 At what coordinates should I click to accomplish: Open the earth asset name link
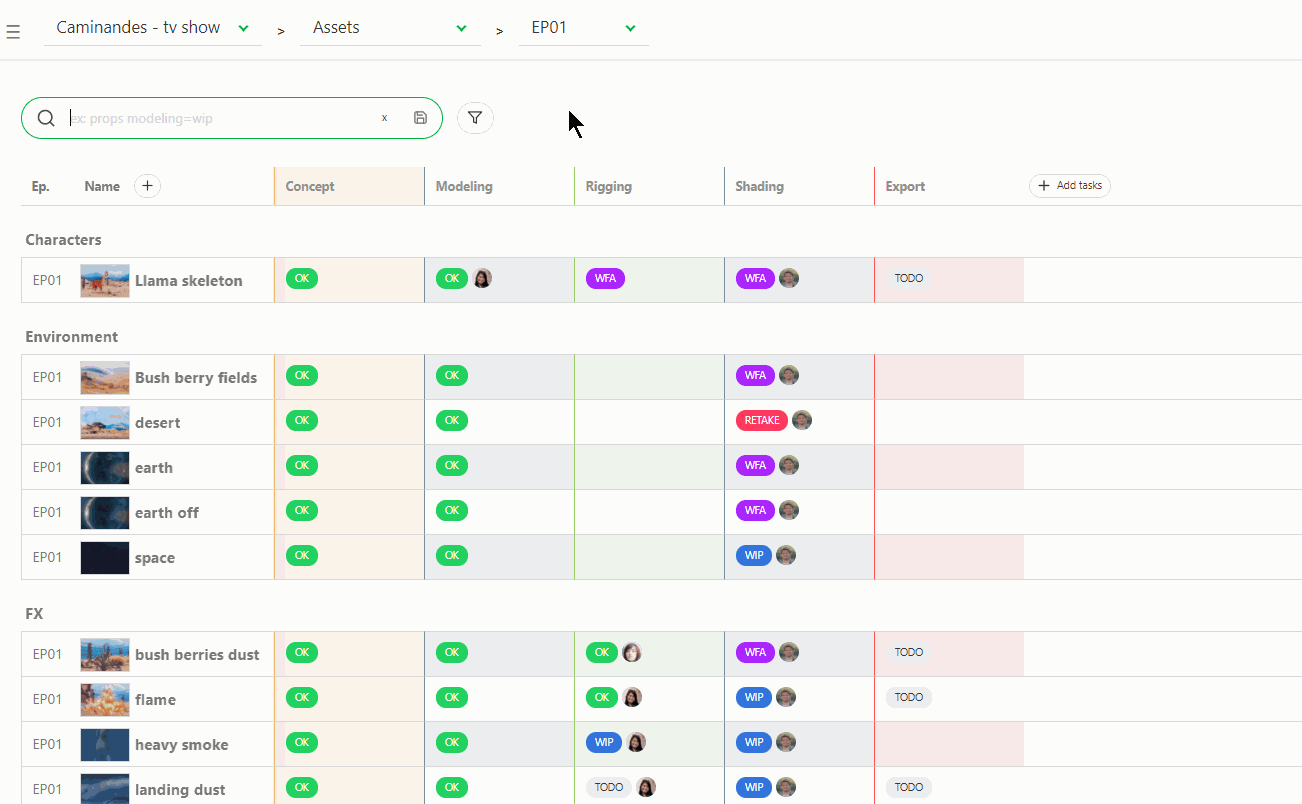click(x=156, y=467)
